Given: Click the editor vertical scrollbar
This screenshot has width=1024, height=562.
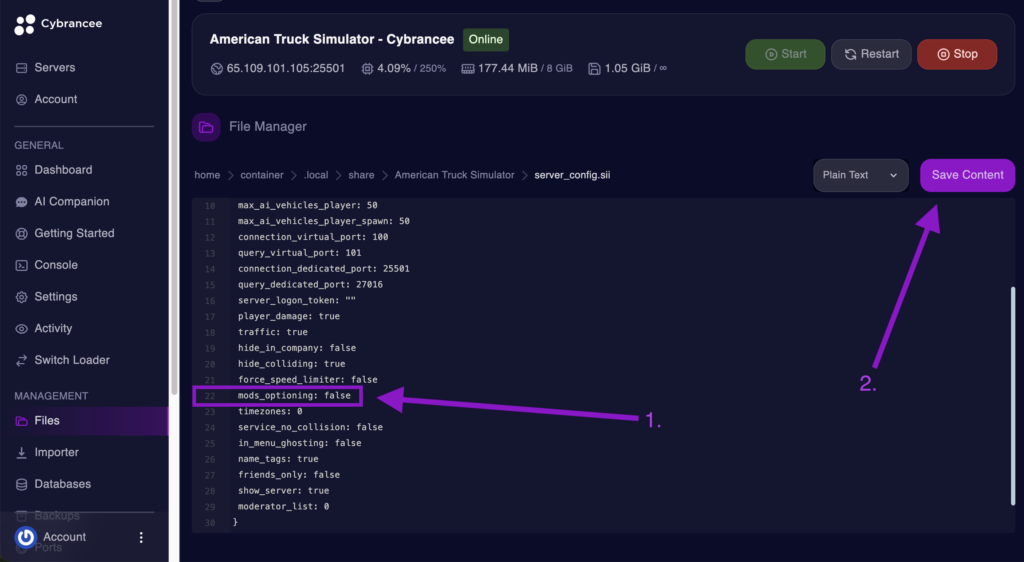Looking at the screenshot, I should click(x=1013, y=396).
